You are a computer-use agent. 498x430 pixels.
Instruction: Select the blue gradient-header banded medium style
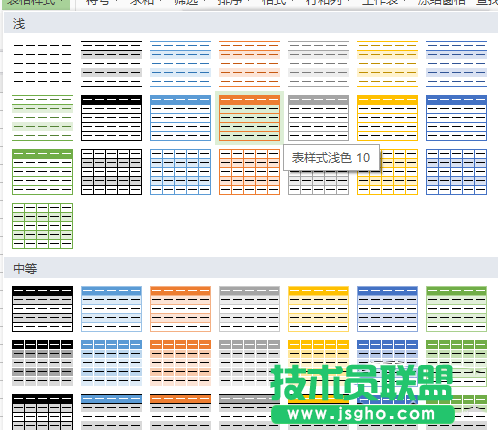click(111, 309)
